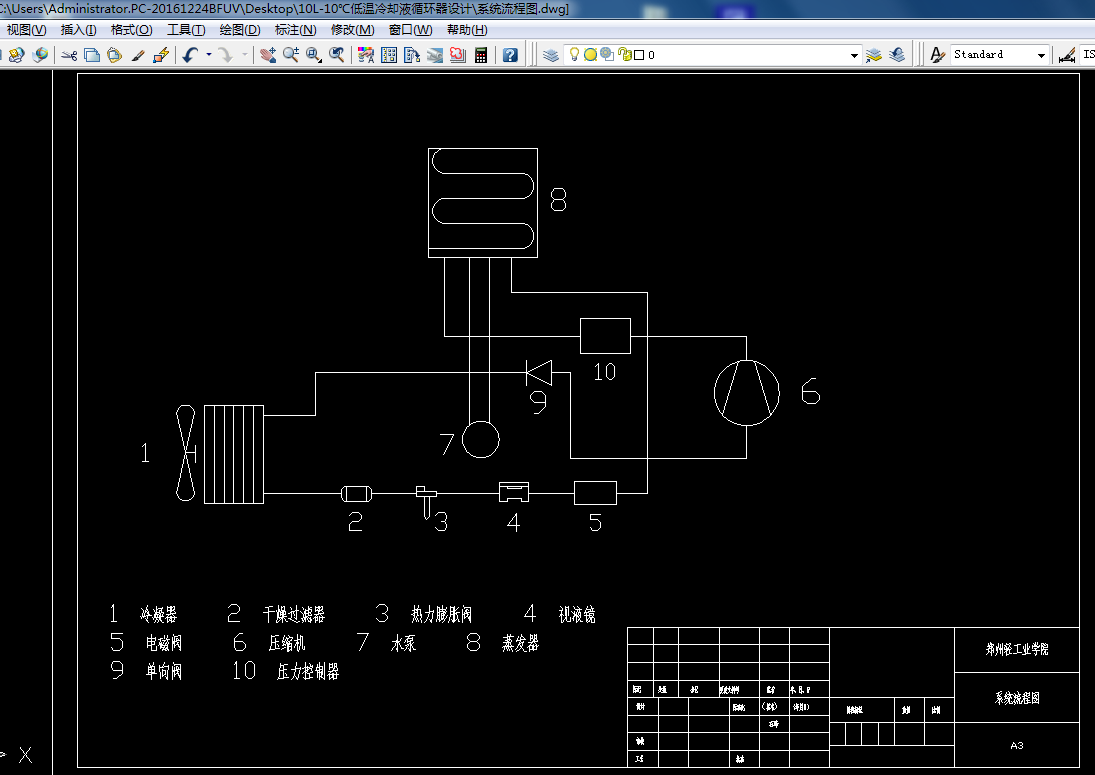Screen dimensions: 1095x775
Task: Open the QuickCalc calculator icon
Action: pyautogui.click(x=480, y=55)
